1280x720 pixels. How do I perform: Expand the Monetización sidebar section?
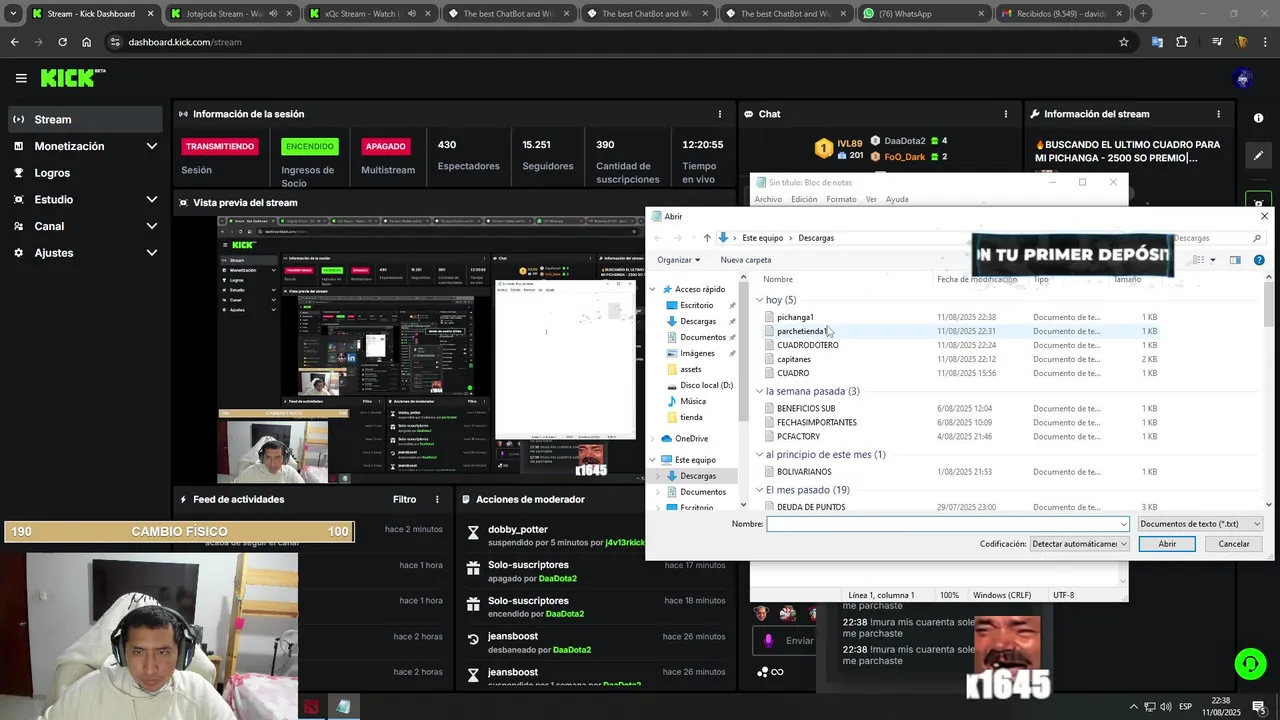[x=152, y=146]
